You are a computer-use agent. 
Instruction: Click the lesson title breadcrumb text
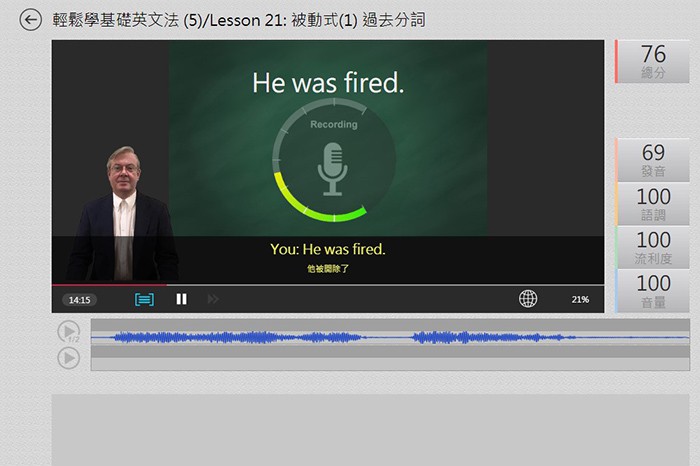(x=238, y=20)
